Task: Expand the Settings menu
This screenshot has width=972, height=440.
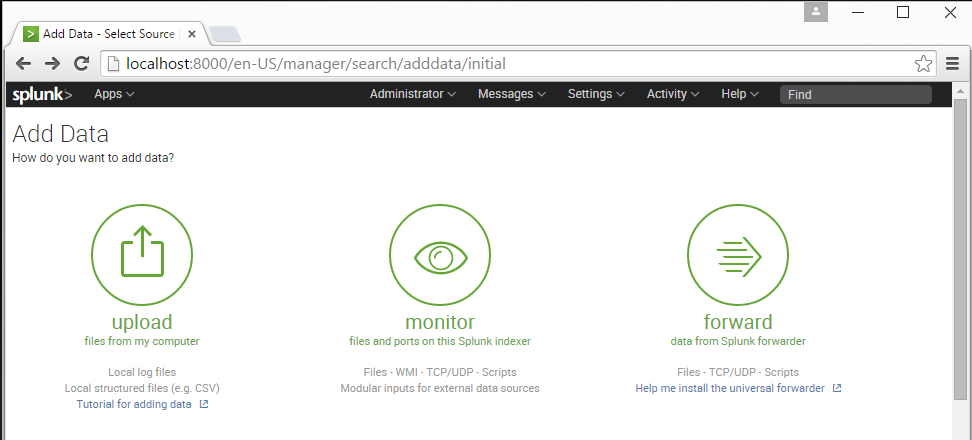Action: coord(596,94)
